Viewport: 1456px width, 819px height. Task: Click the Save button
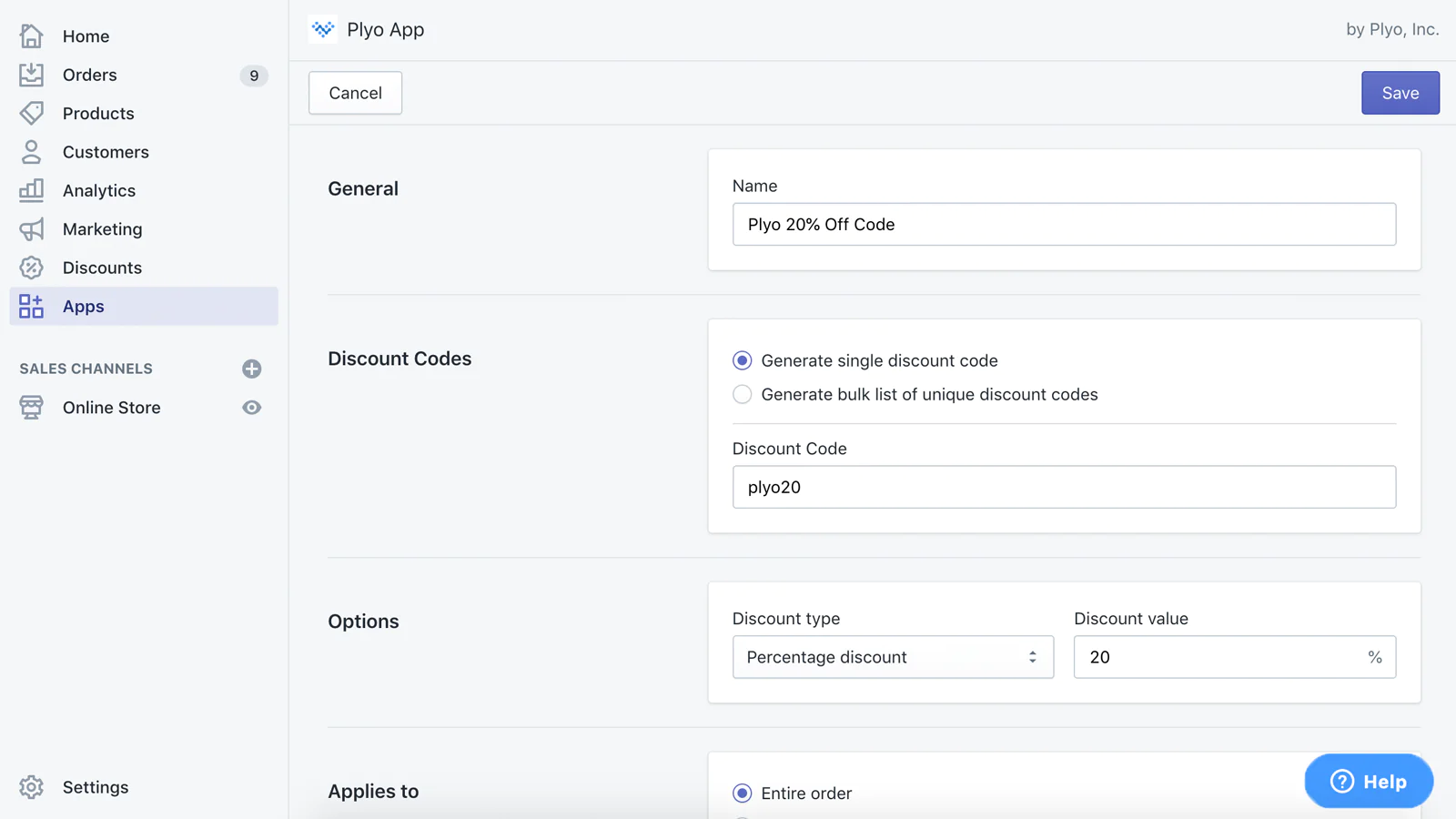click(1400, 93)
